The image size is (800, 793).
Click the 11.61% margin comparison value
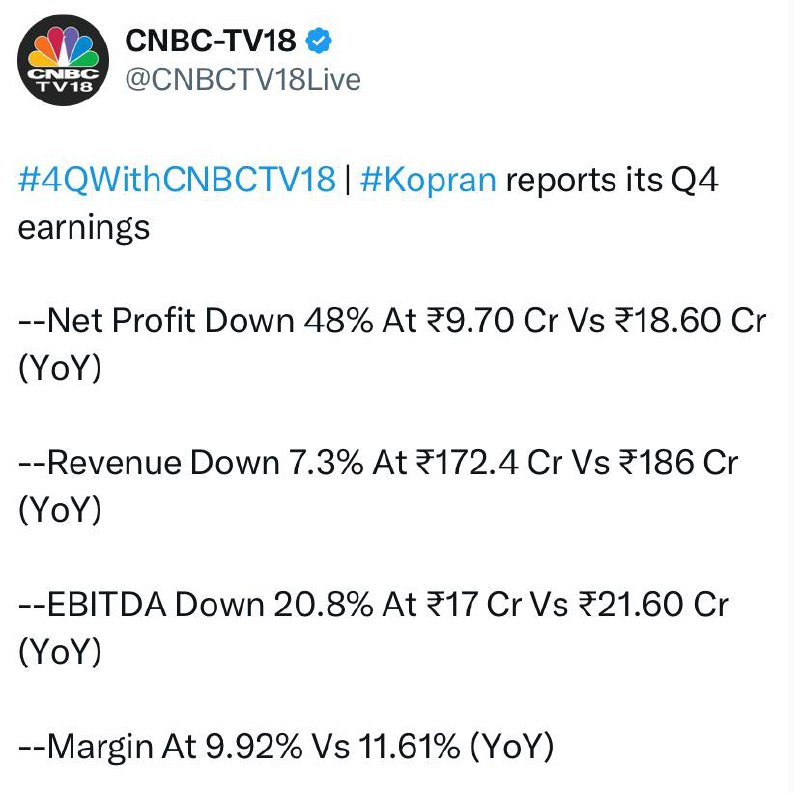409,747
